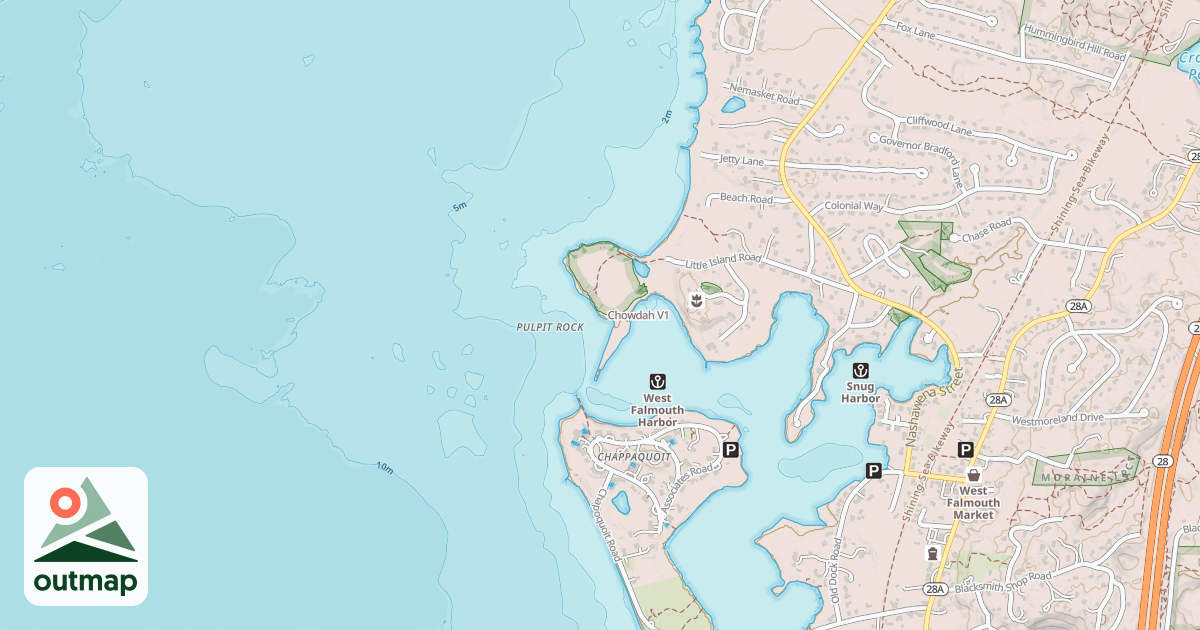Image resolution: width=1200 pixels, height=630 pixels.
Task: Select the parking icon at Old Dock Road's waterfront end
Action: point(874,471)
